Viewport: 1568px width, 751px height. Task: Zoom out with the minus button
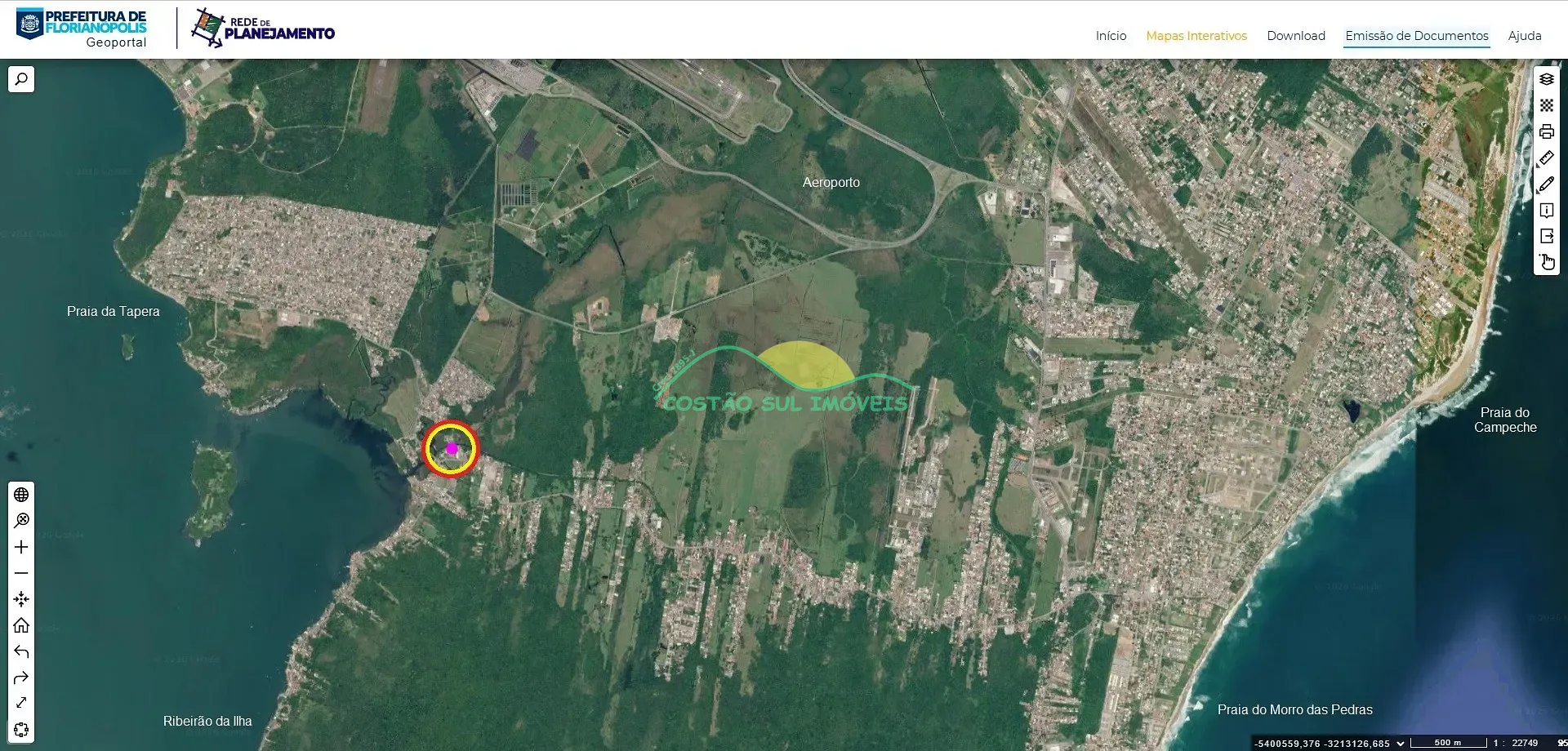point(21,573)
